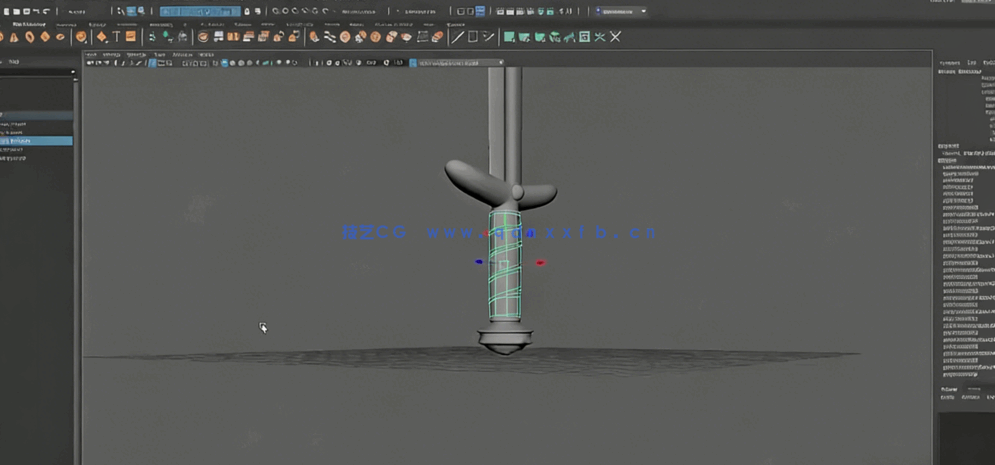This screenshot has width=995, height=465.
Task: Open the UV Editor green square icon
Action: tap(509, 37)
